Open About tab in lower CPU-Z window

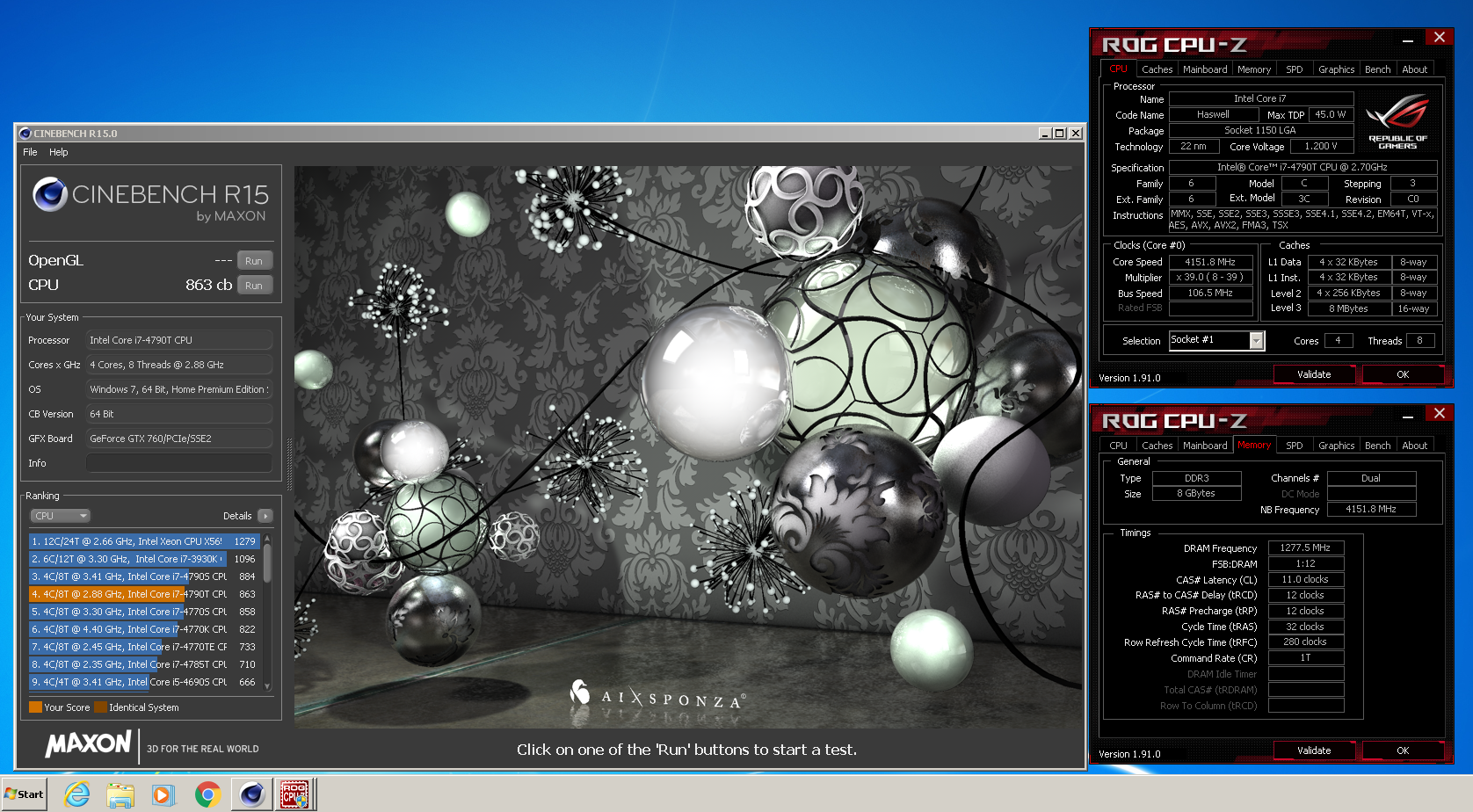point(1414,446)
